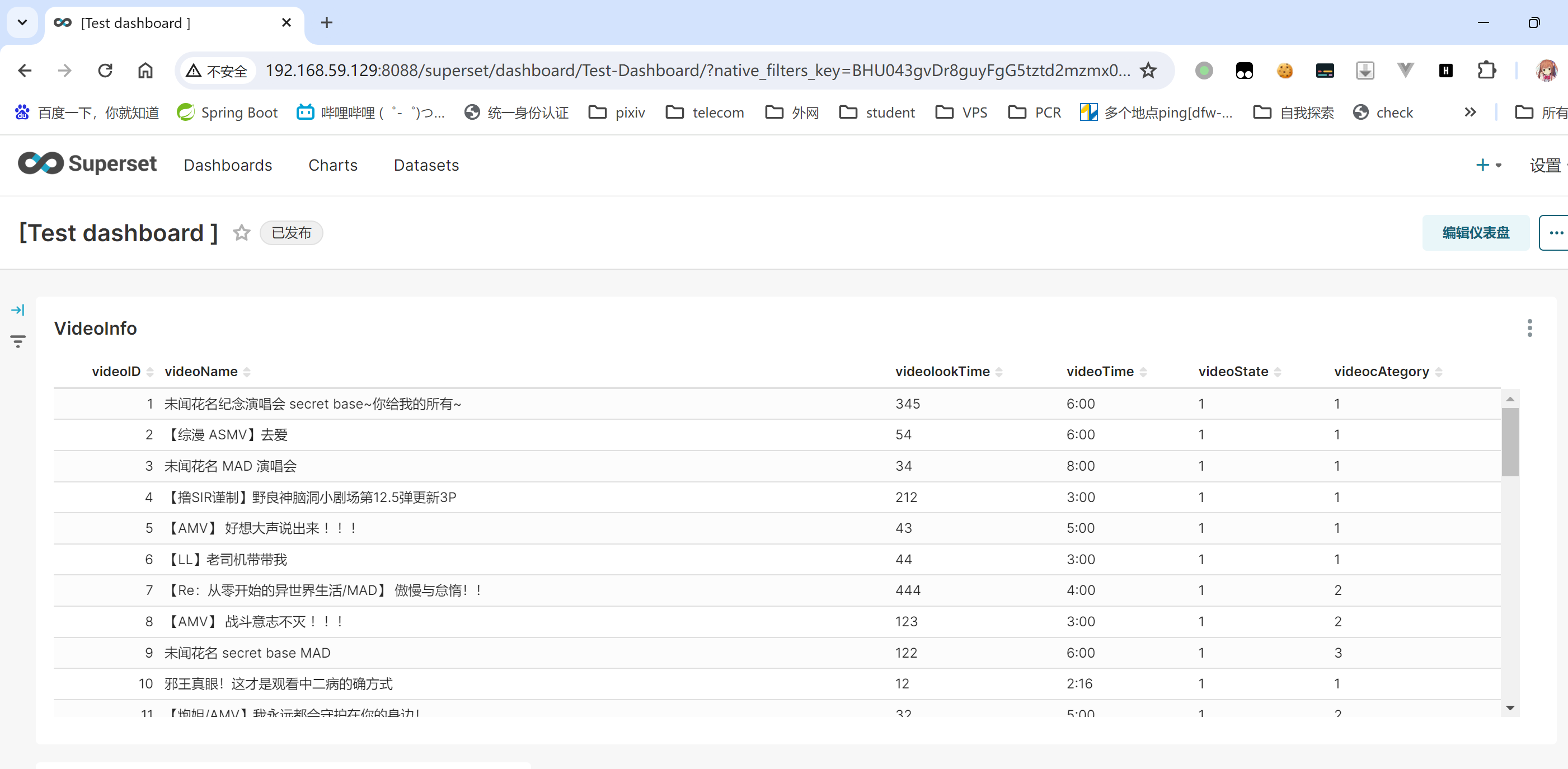Click the 编辑仪表盘 edit dashboard button

(x=1475, y=233)
